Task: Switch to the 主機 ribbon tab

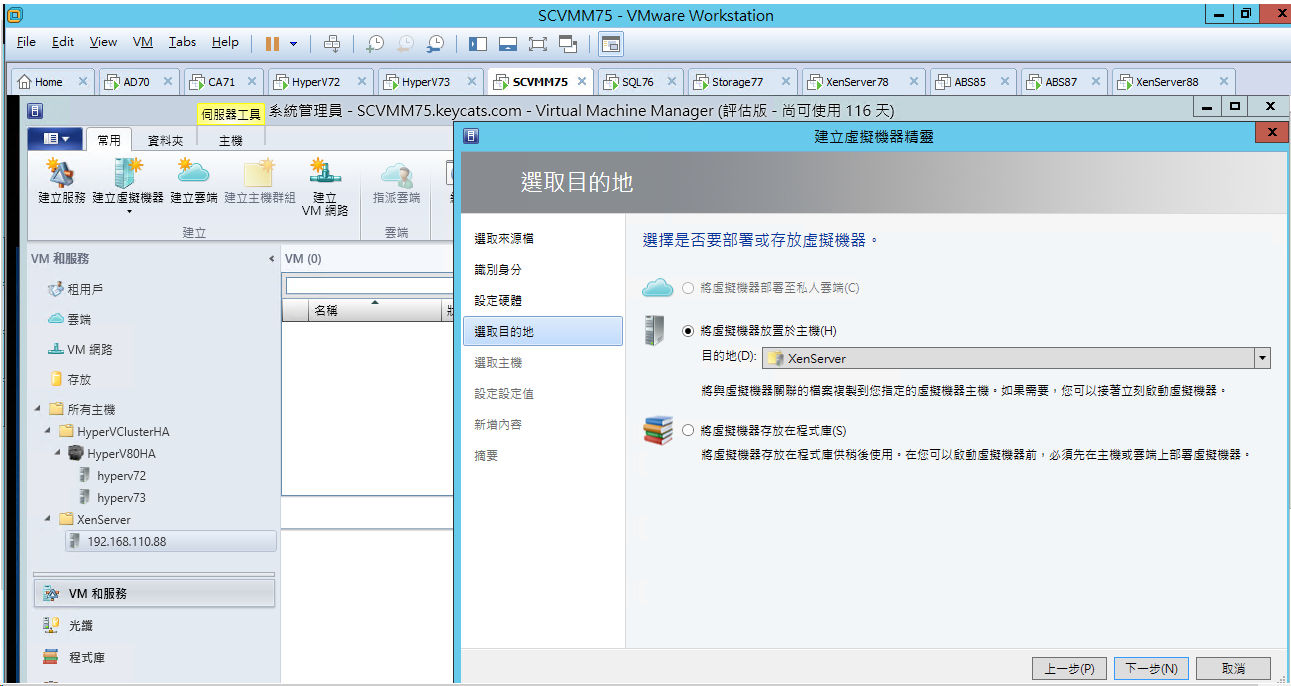Action: (231, 141)
